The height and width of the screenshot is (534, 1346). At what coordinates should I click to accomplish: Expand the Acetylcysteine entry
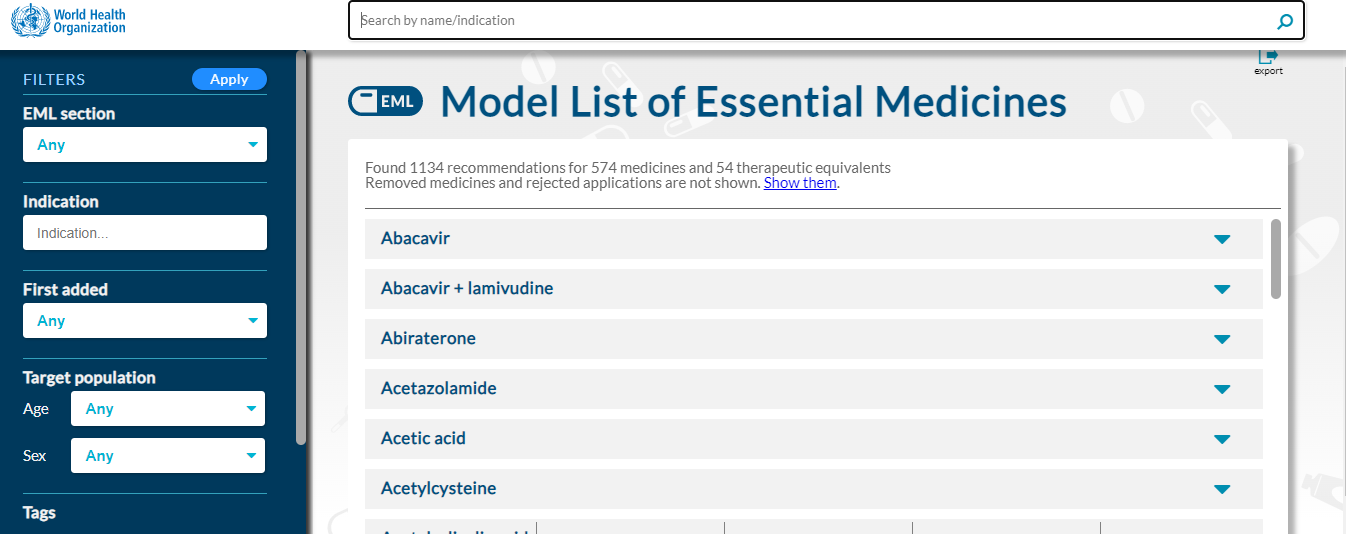(x=1221, y=489)
